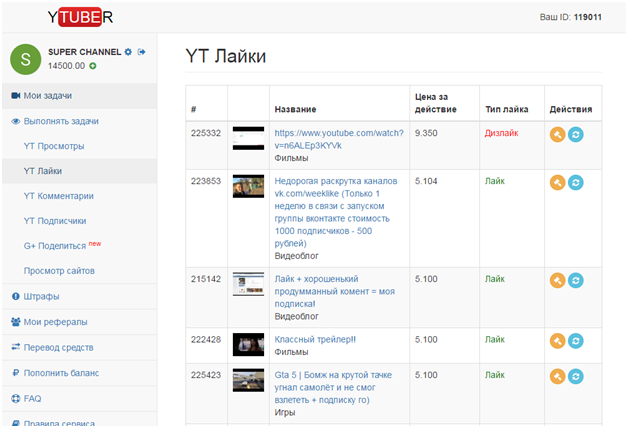The image size is (628, 428).
Task: Open Выполнять задачи section
Action: pyautogui.click(x=79, y=121)
